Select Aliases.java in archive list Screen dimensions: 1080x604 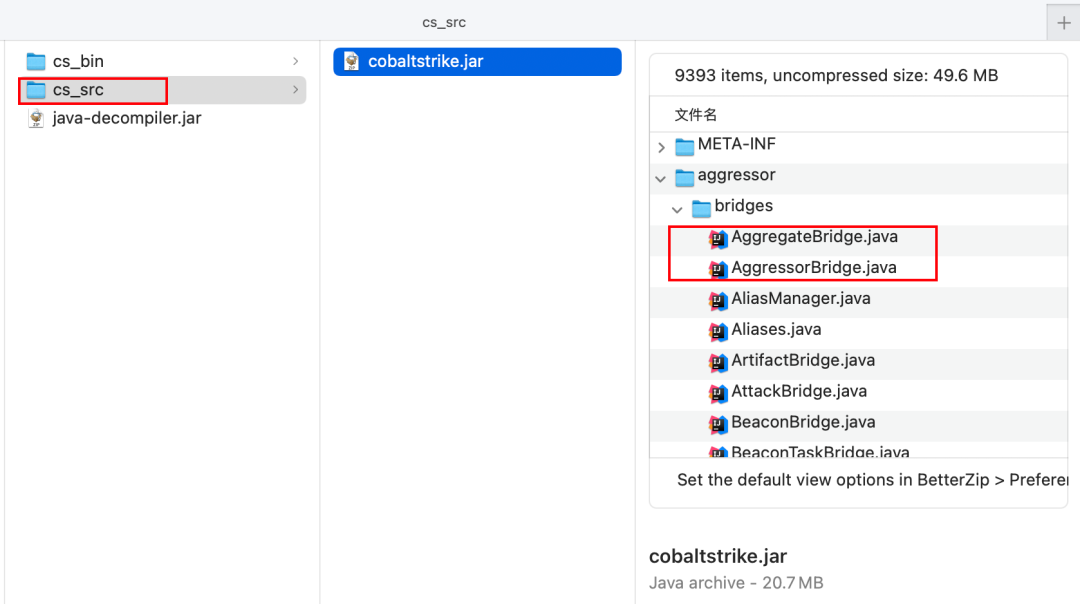[858, 333]
